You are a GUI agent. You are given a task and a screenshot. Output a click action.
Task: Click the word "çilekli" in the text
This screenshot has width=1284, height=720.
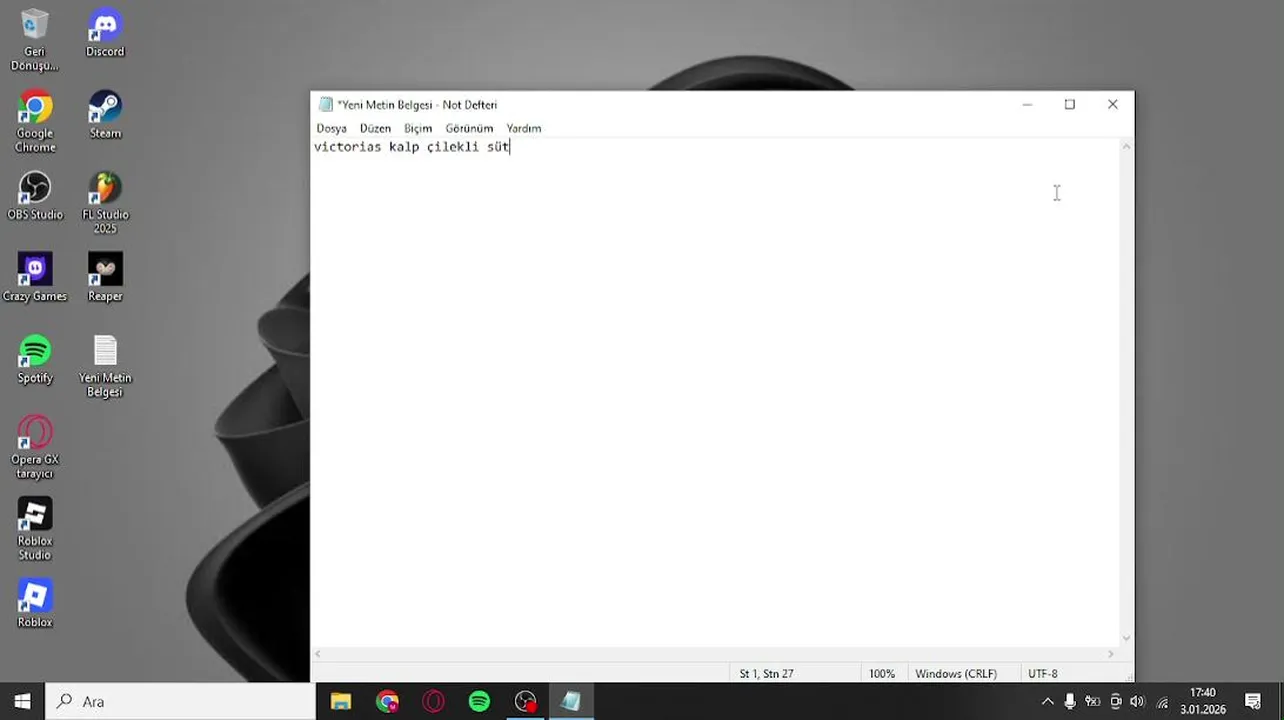(453, 147)
